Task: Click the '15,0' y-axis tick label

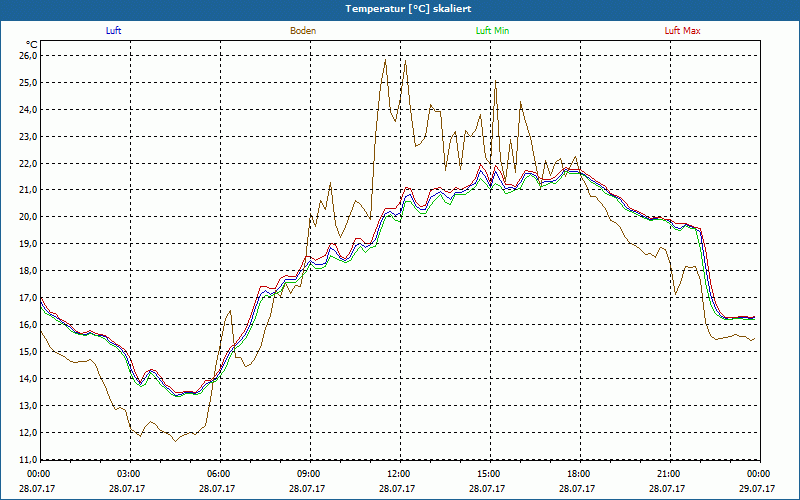Action: coord(29,352)
